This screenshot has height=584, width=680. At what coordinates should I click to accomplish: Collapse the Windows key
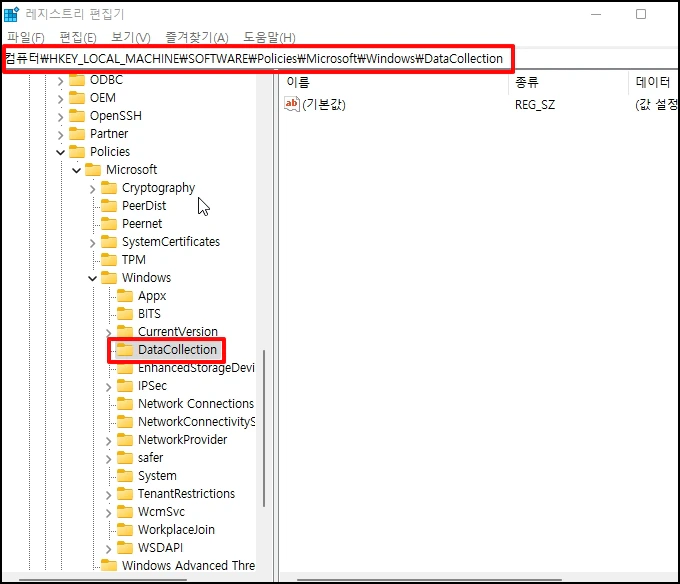pyautogui.click(x=92, y=278)
